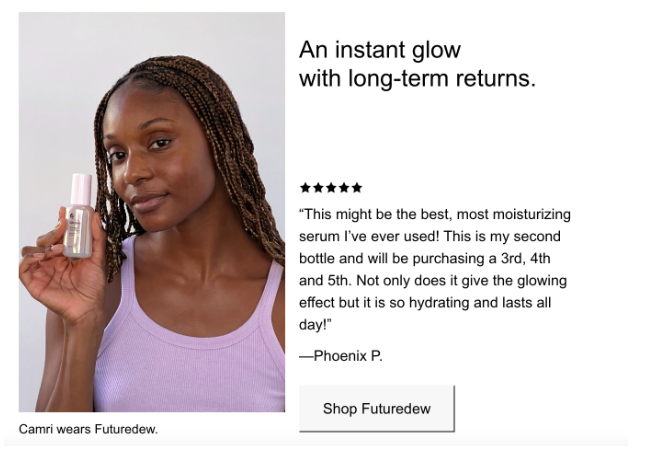This screenshot has width=649, height=457.
Task: Click the first star in the rating
Action: [305, 187]
